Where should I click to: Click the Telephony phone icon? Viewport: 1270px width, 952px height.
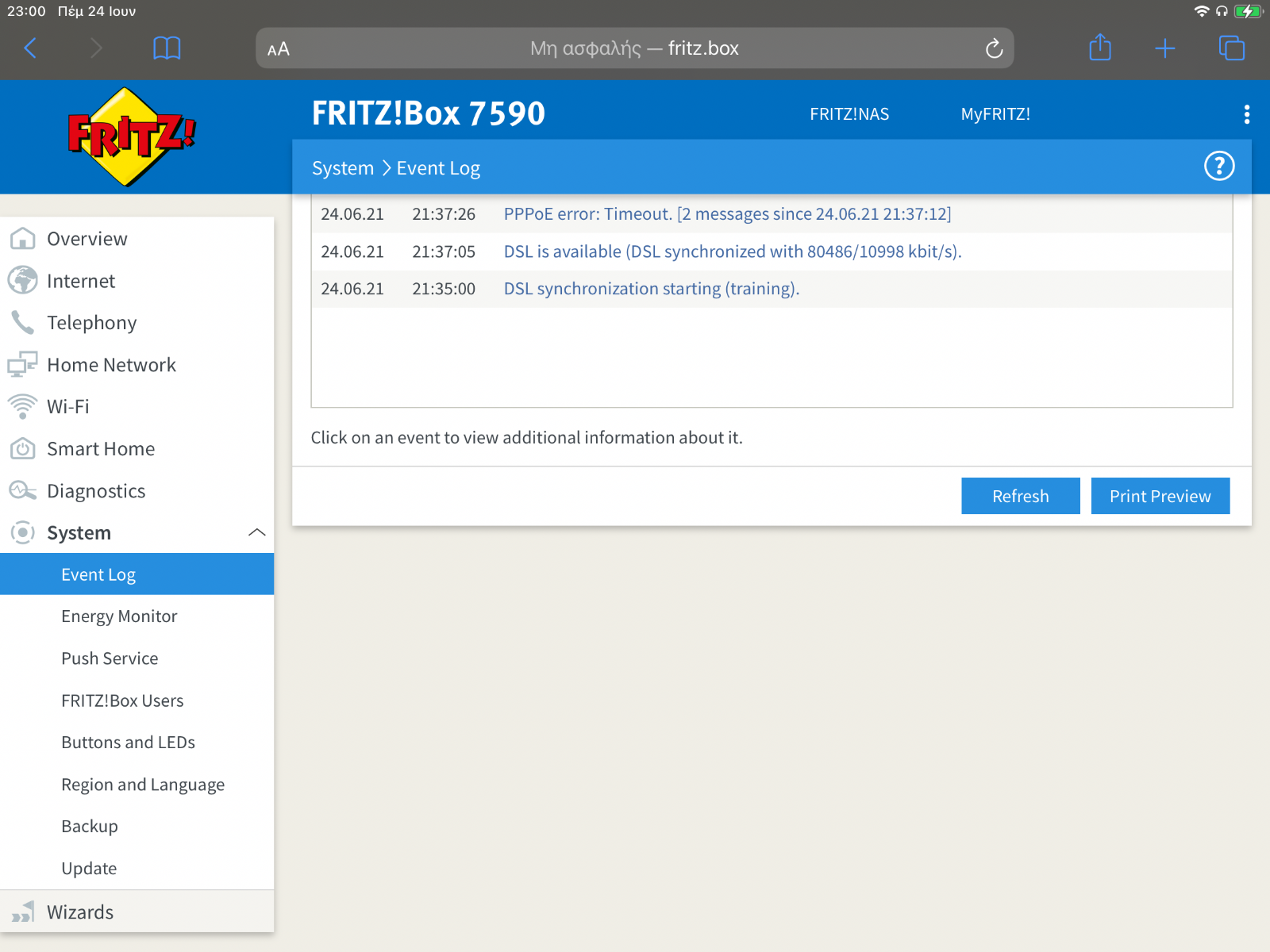point(22,323)
